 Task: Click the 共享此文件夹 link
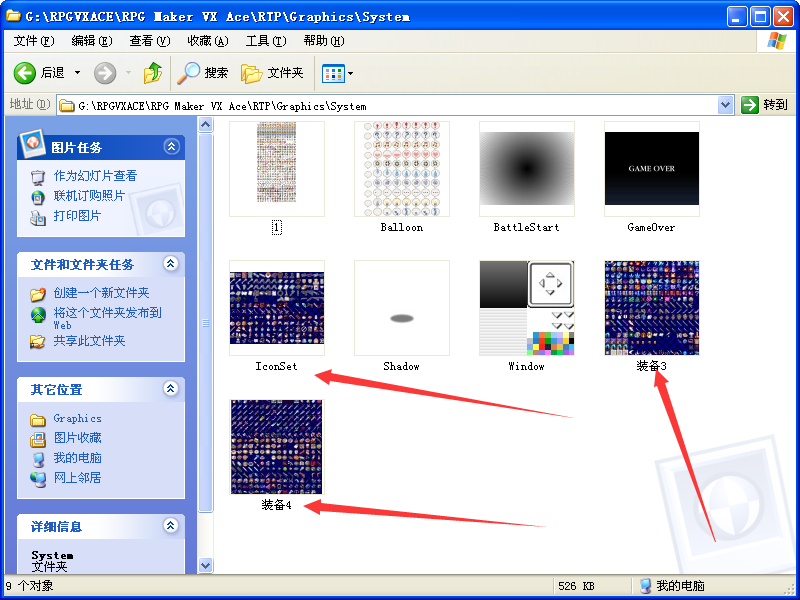click(x=89, y=341)
